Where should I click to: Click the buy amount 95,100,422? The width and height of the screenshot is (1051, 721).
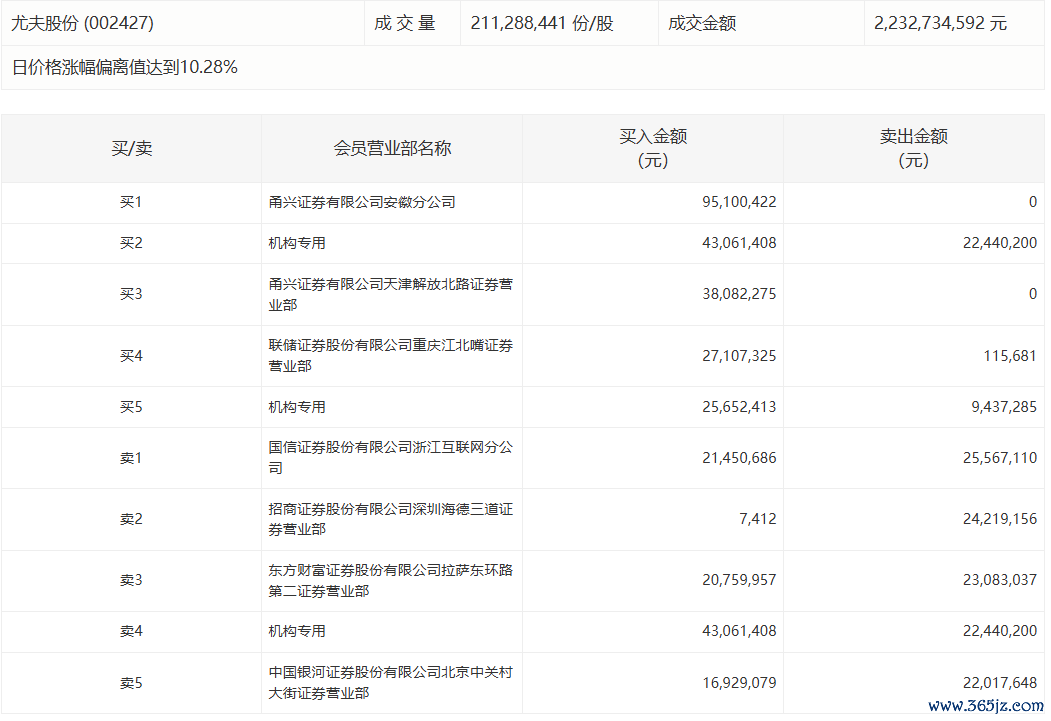click(739, 202)
